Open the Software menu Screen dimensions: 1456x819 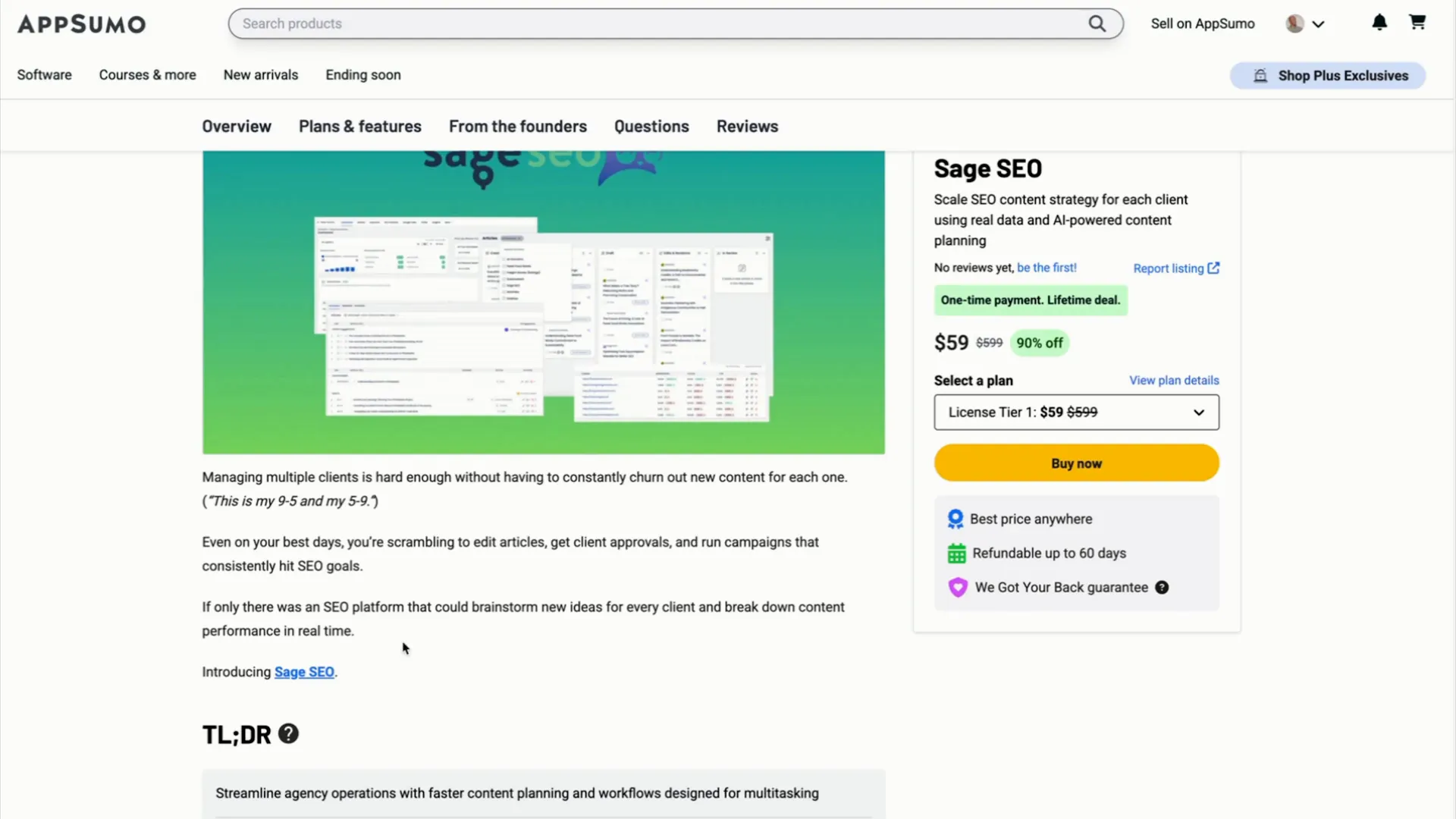pyautogui.click(x=44, y=75)
